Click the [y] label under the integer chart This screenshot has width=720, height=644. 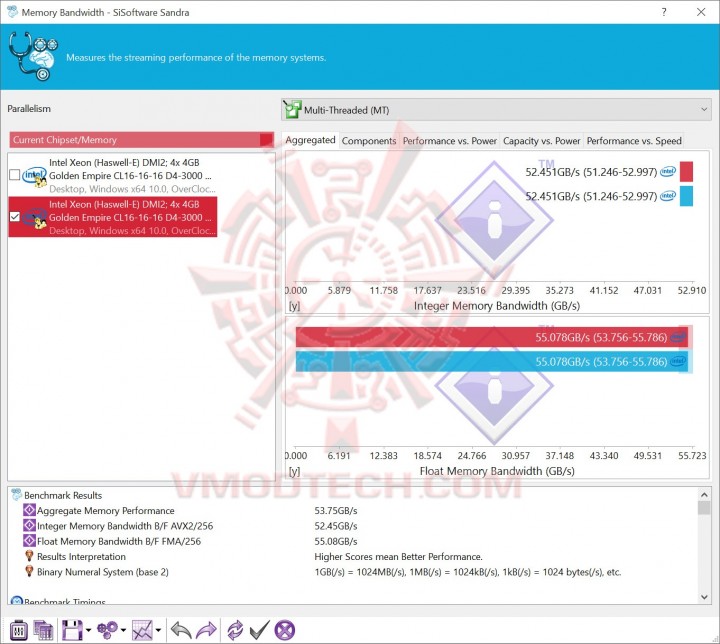(294, 306)
